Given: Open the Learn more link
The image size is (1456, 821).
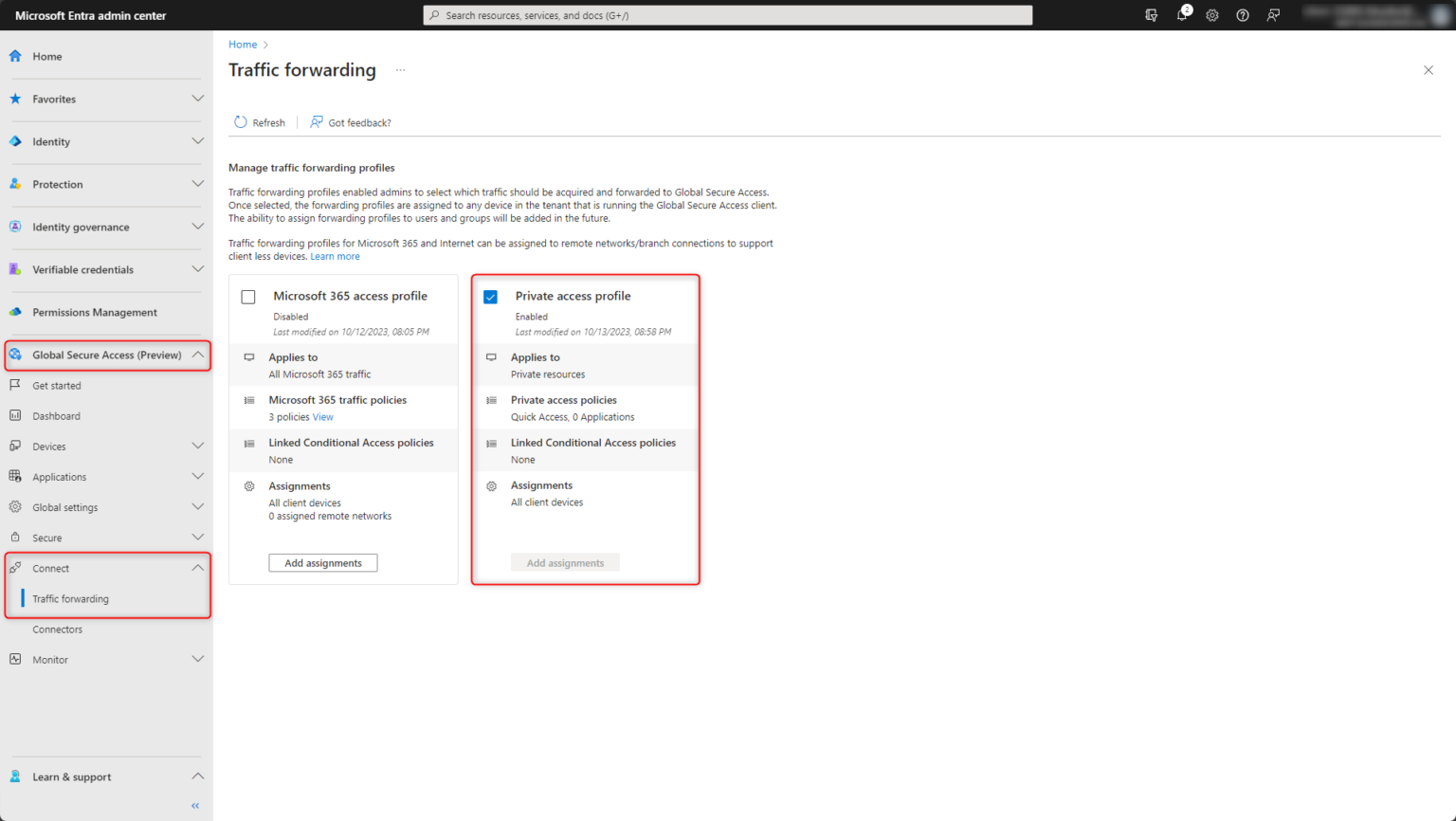Looking at the screenshot, I should click(x=335, y=256).
